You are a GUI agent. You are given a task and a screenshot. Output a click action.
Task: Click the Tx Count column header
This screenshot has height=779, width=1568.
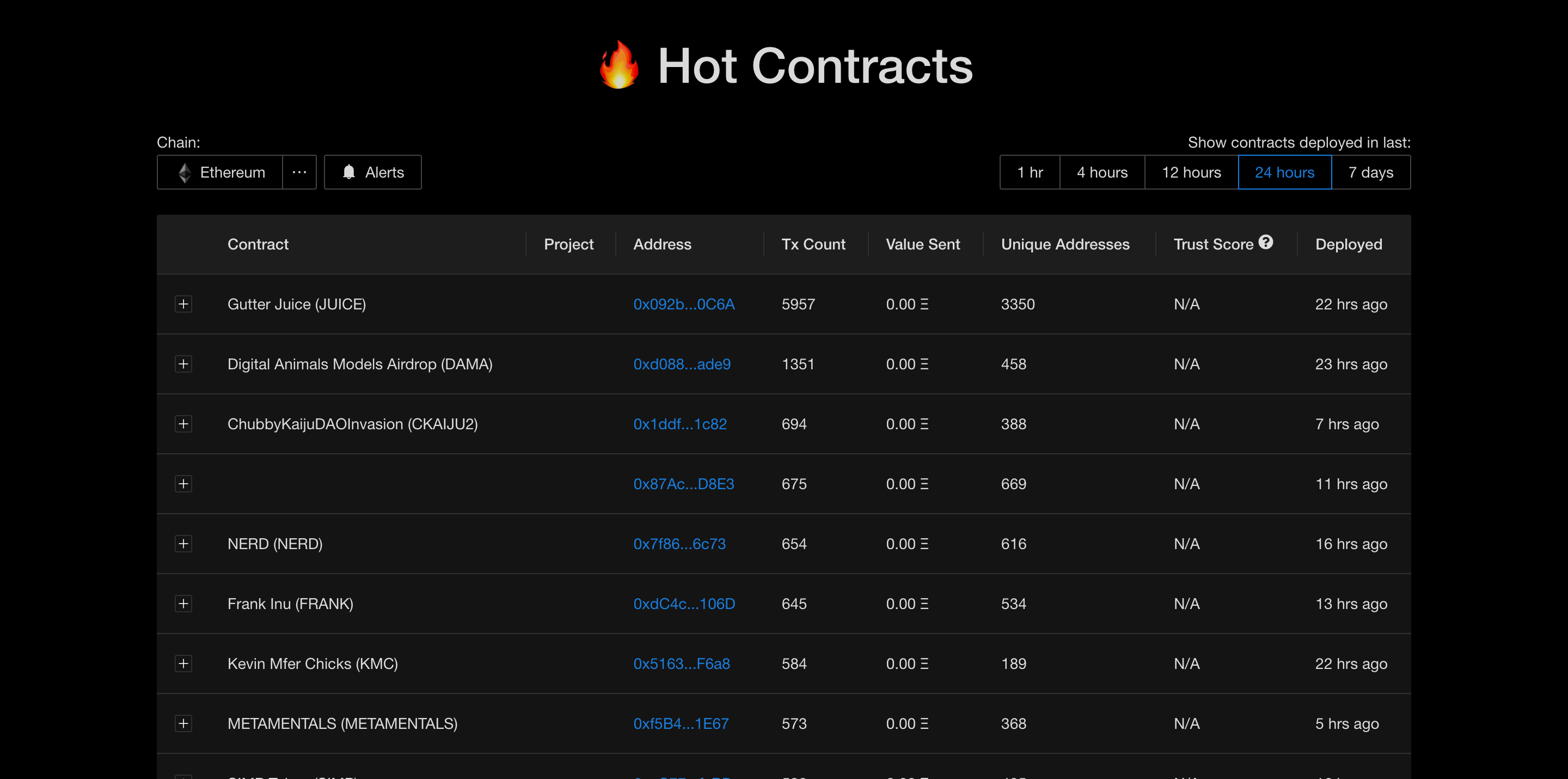813,244
